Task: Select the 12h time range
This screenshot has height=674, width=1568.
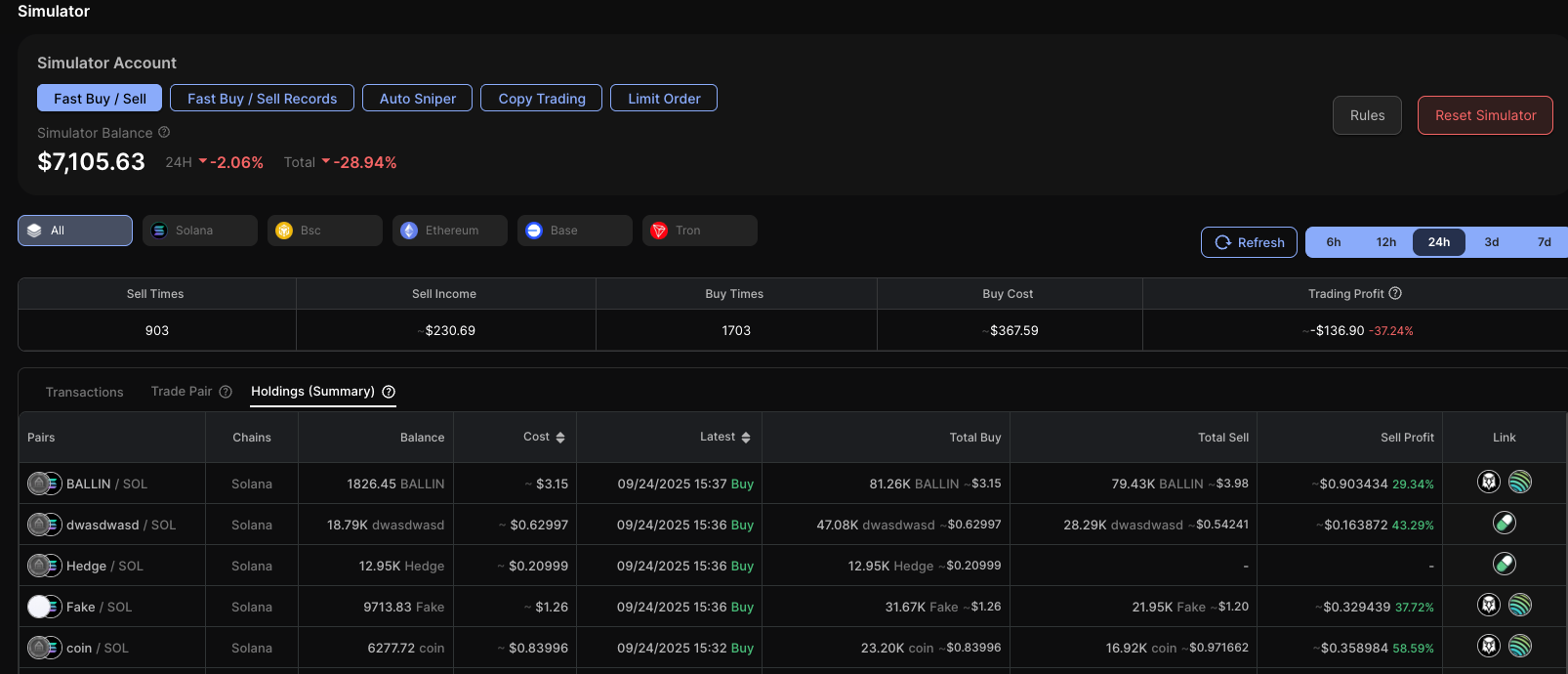Action: 1386,242
